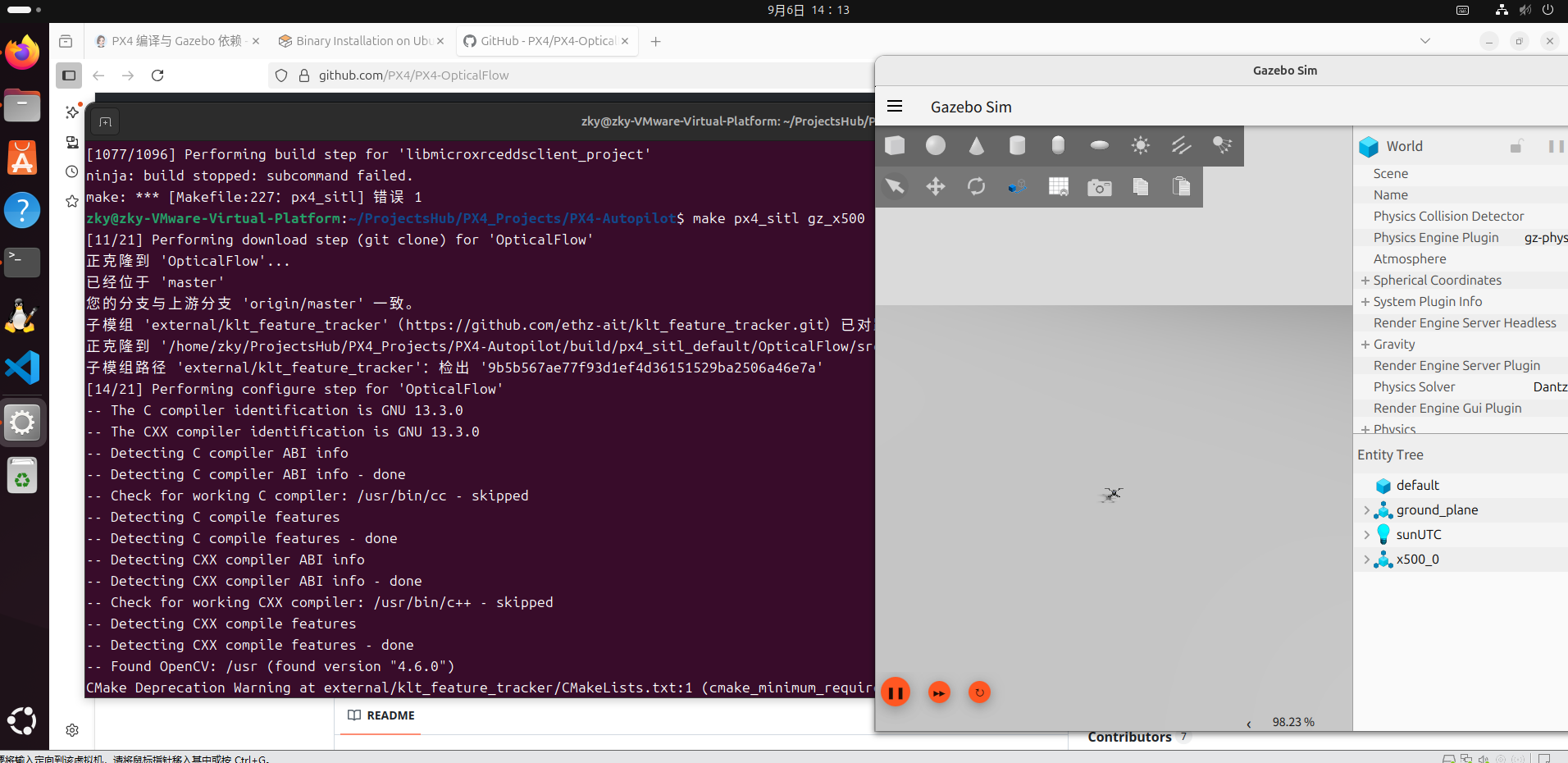Viewport: 1568px width, 763px height.
Task: Add a spot light in Gazebo
Action: [1223, 145]
